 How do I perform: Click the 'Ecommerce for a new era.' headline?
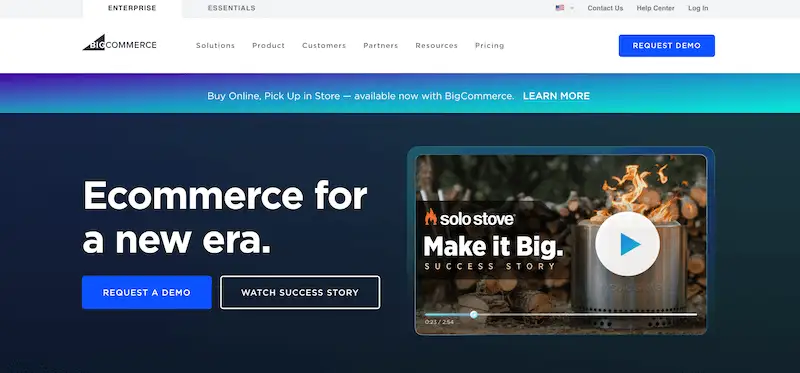224,217
